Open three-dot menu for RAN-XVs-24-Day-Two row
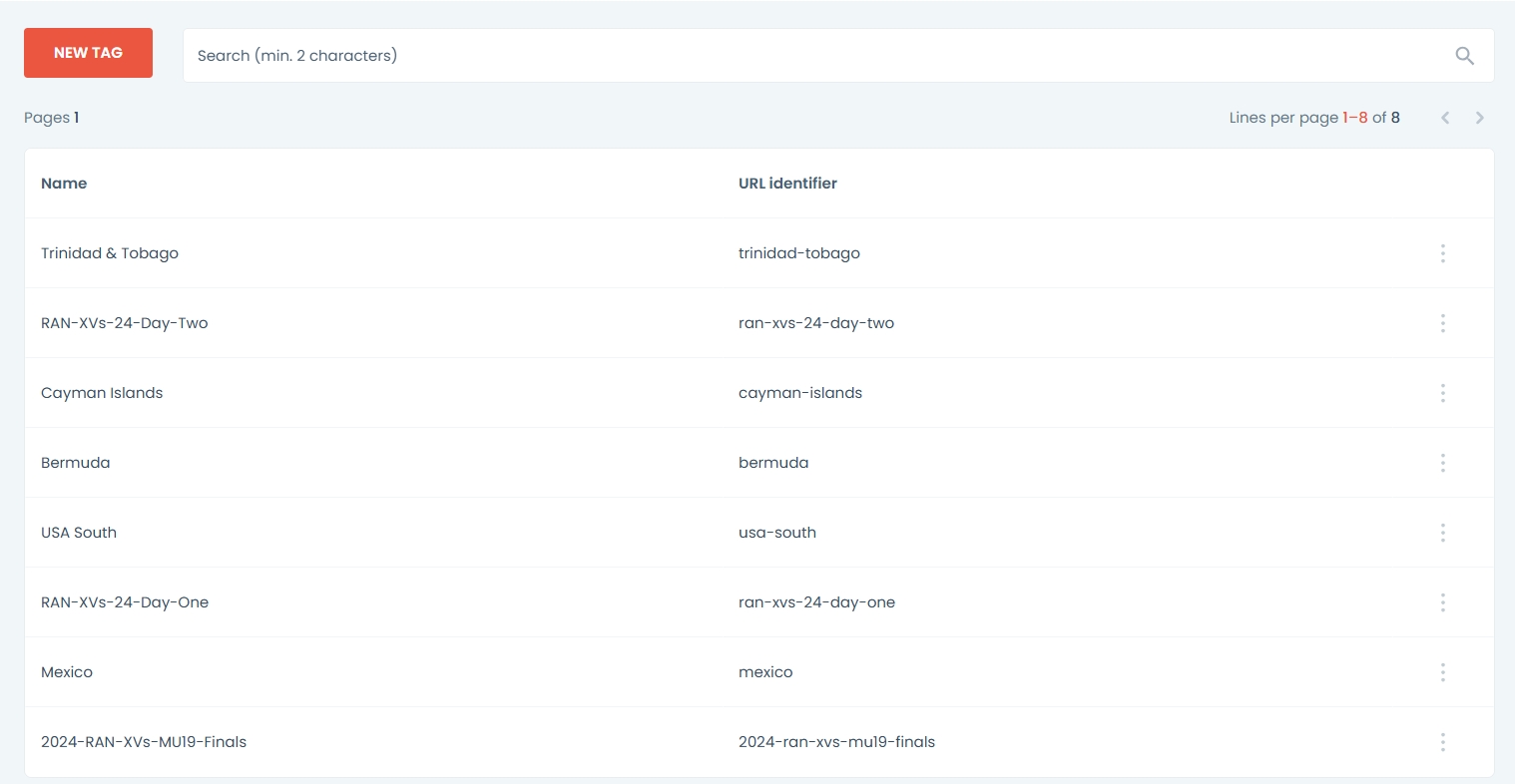The width and height of the screenshot is (1515, 784). 1442,323
